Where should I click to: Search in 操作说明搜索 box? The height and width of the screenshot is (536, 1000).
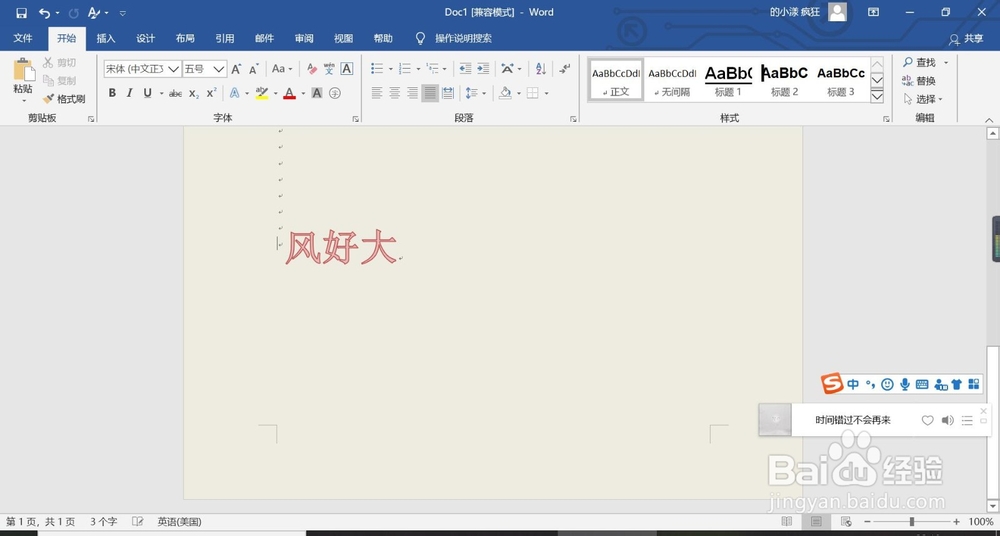click(463, 38)
